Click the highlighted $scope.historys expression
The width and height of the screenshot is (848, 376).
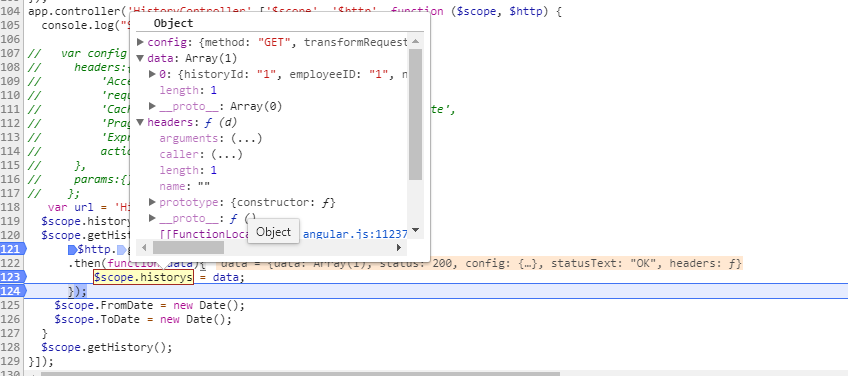click(x=143, y=277)
